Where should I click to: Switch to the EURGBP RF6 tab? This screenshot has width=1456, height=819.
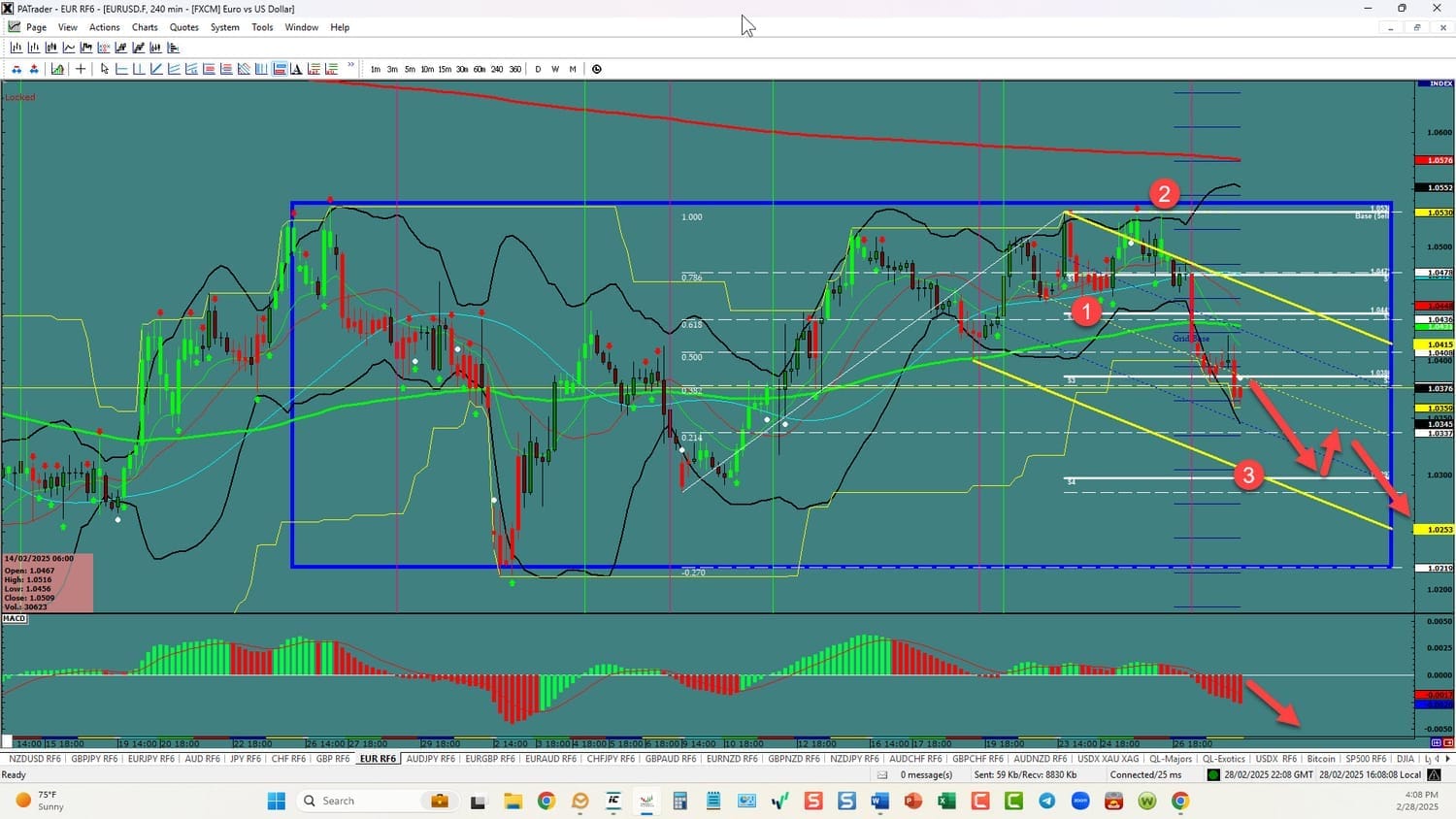point(490,759)
